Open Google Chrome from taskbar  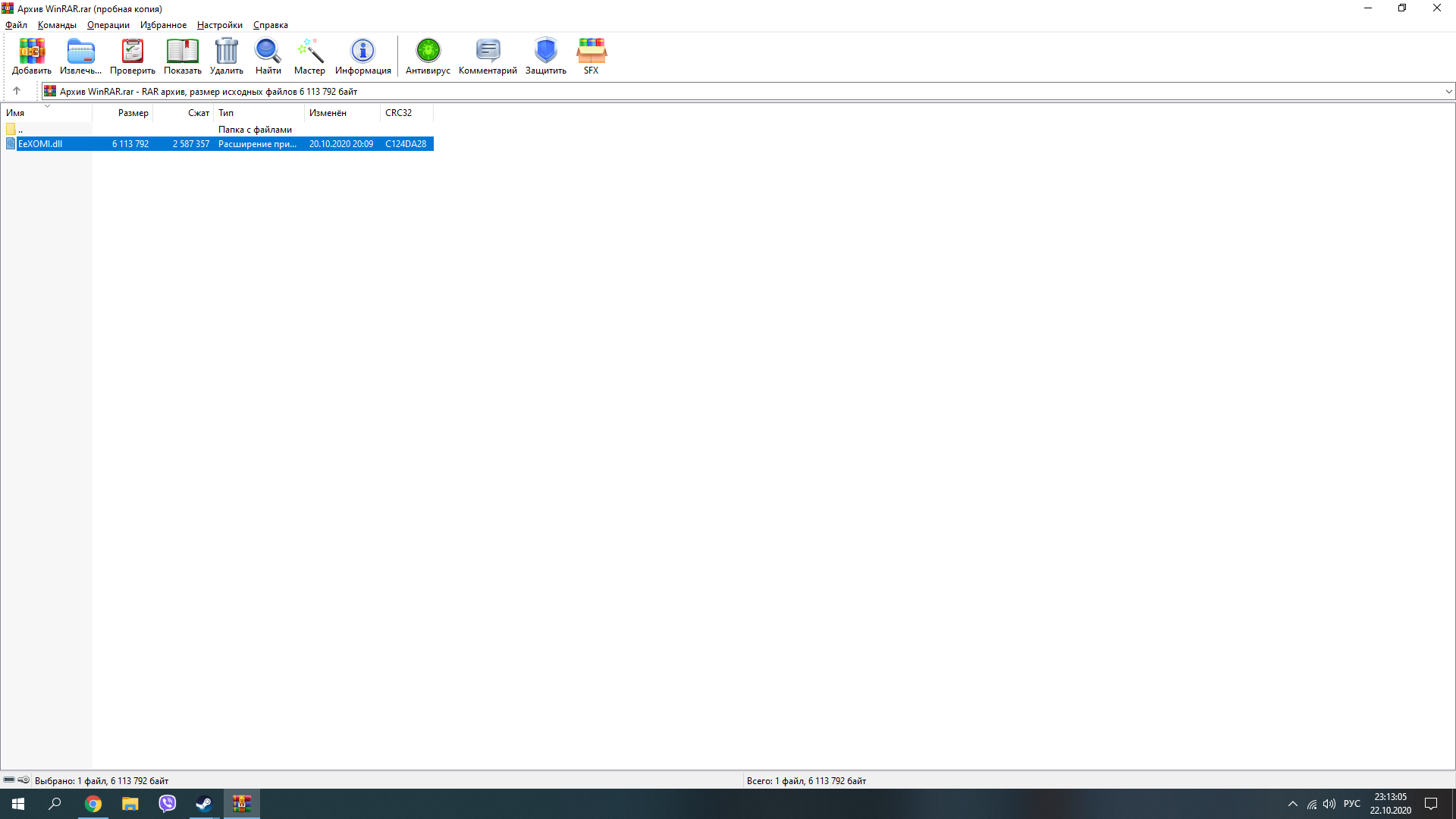click(93, 804)
